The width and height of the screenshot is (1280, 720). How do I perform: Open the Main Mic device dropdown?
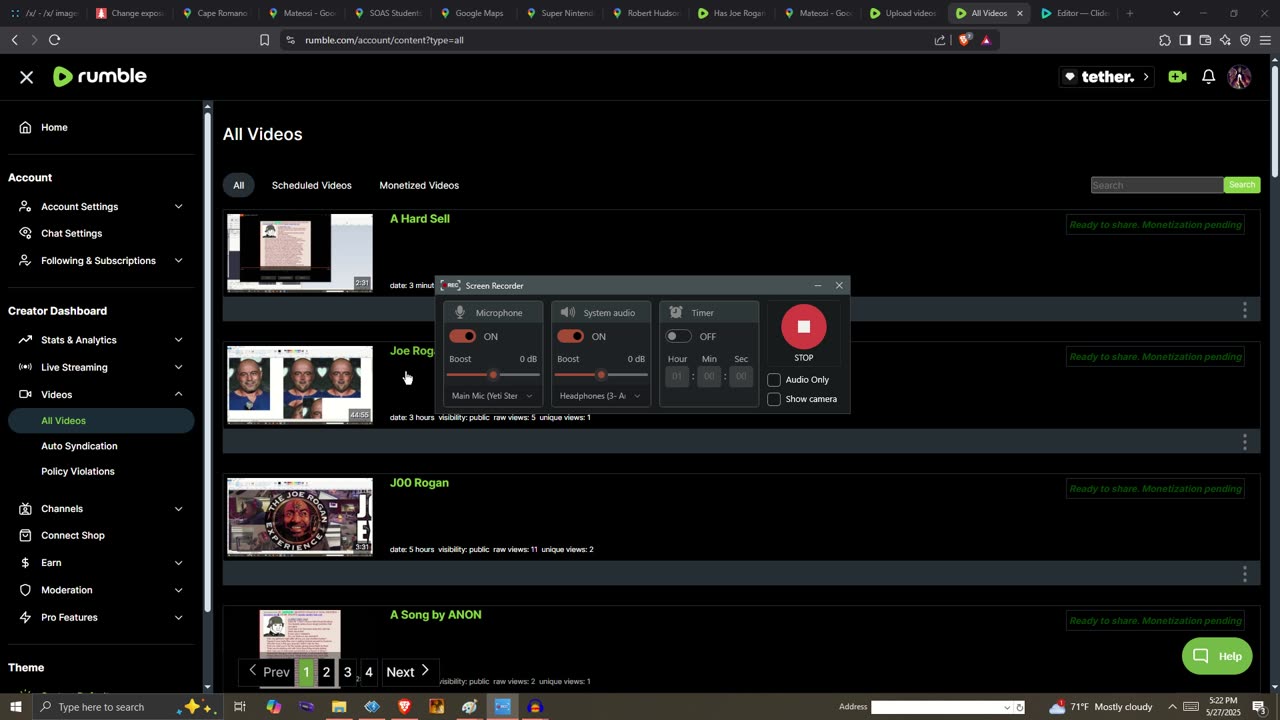point(492,396)
